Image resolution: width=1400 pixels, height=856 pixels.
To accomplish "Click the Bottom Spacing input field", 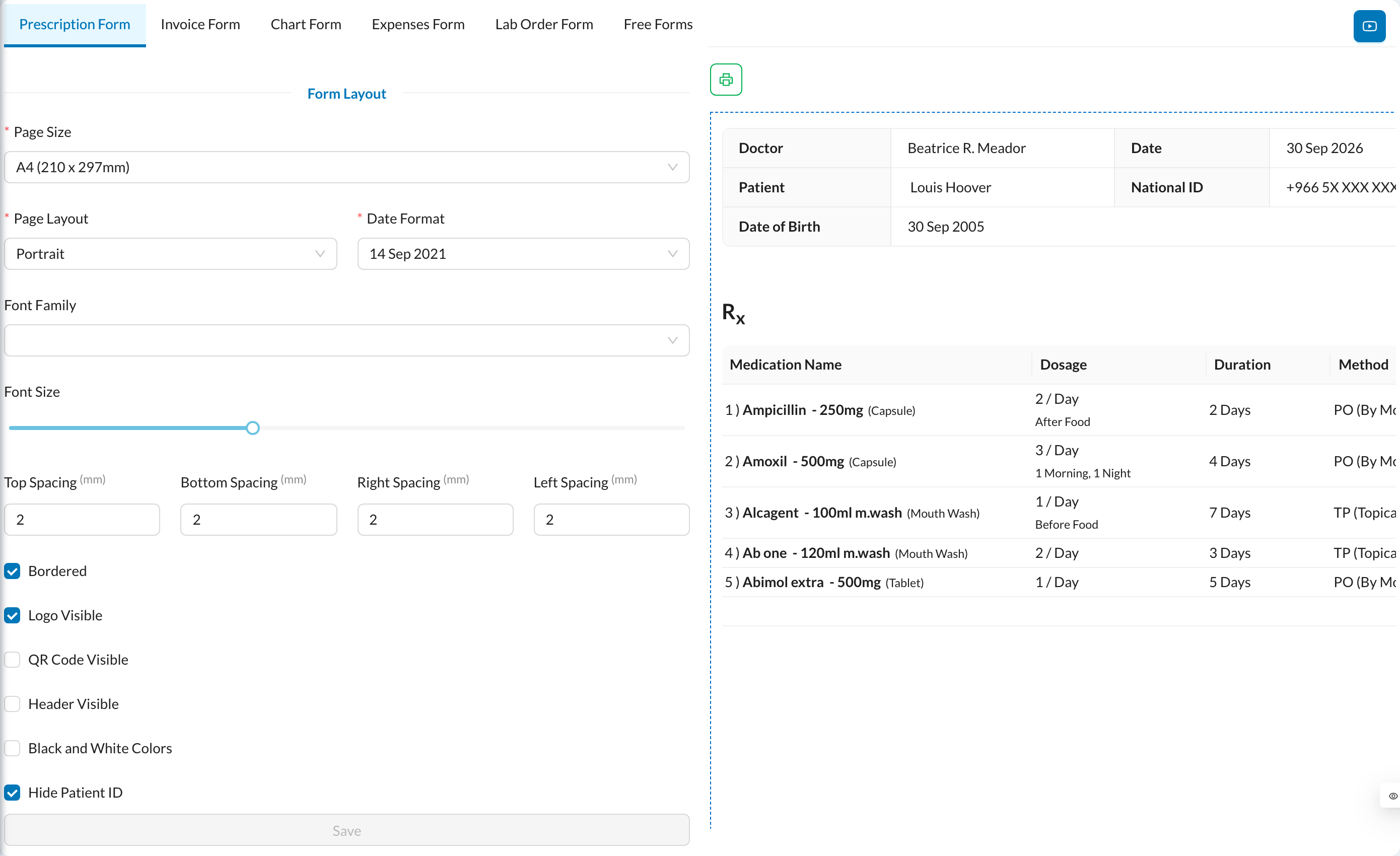I will click(258, 519).
